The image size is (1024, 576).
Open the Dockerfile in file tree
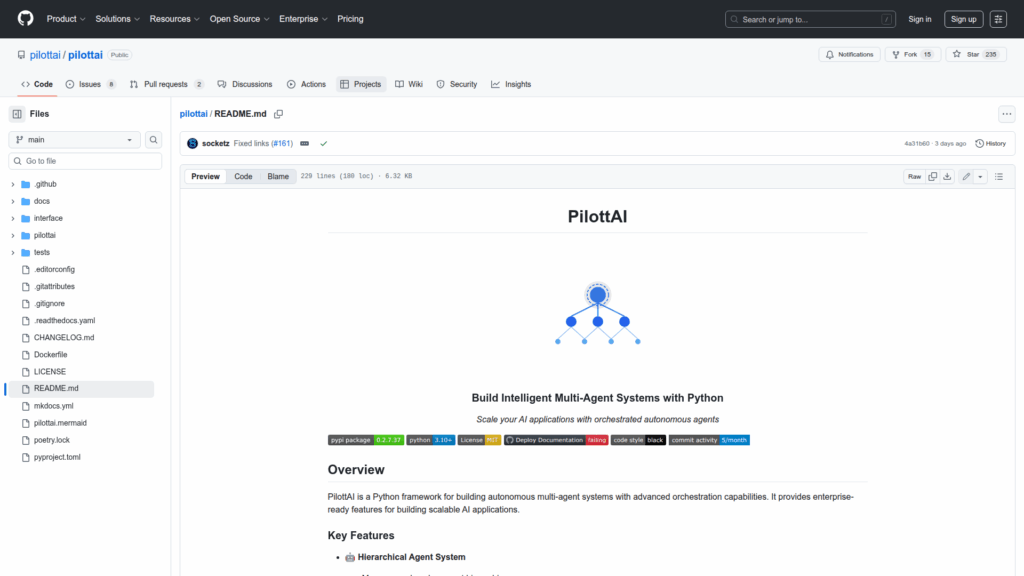[x=50, y=355]
